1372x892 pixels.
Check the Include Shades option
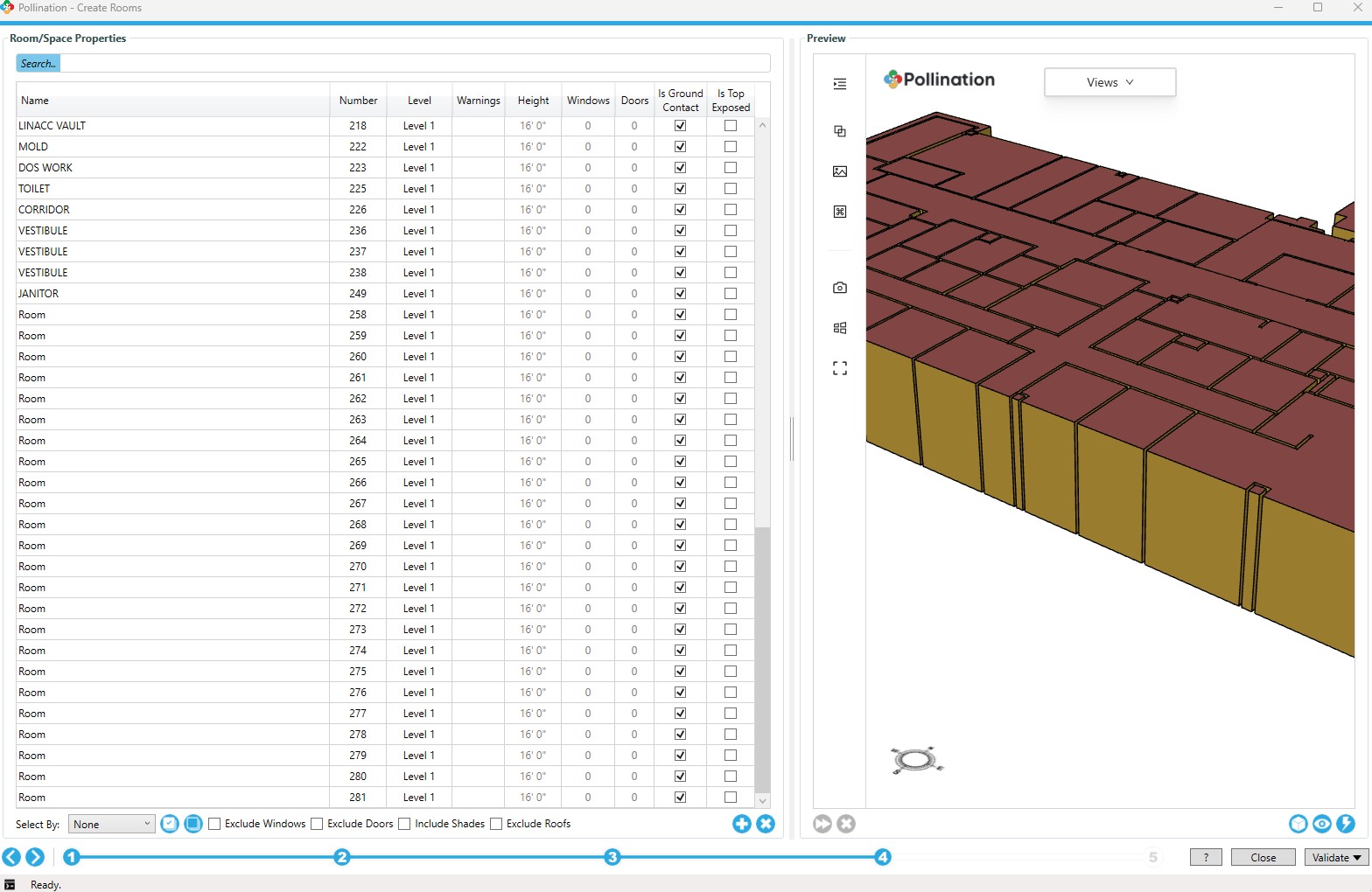[404, 824]
